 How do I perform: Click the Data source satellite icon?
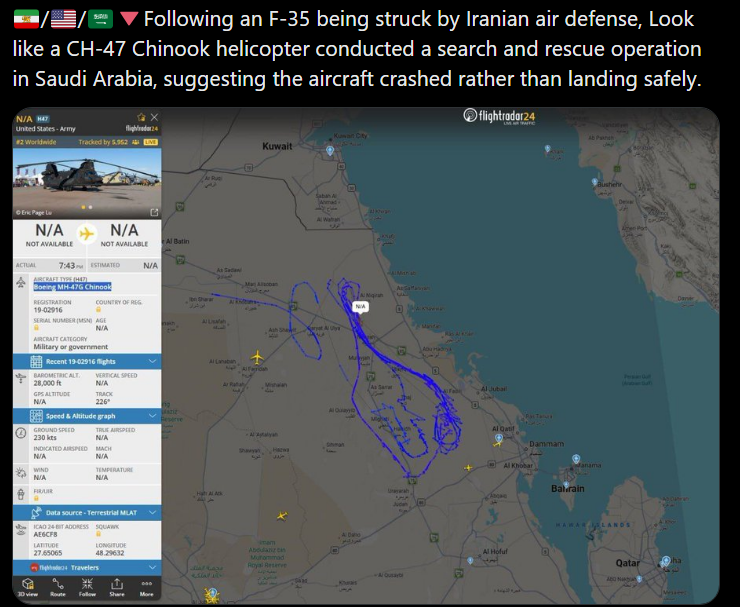(x=36, y=513)
